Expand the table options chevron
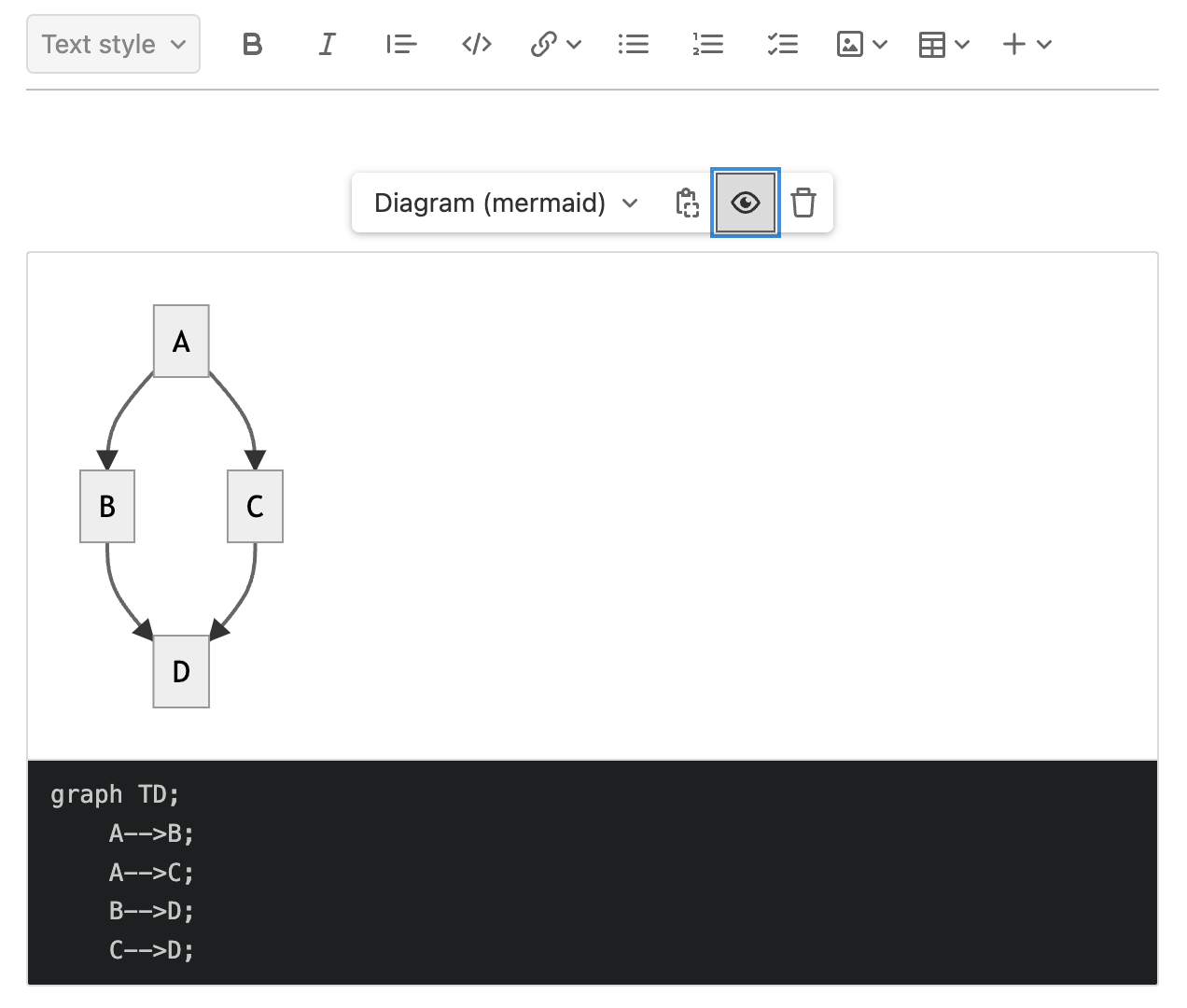The width and height of the screenshot is (1187, 1008). tap(962, 44)
